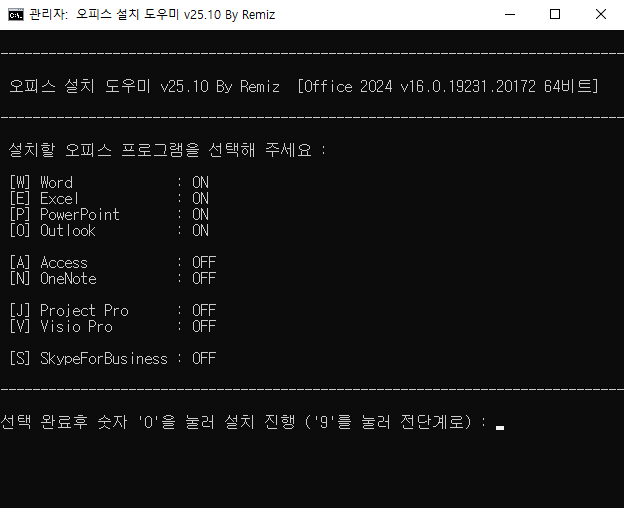Screen dimensions: 624x508
Task: Click the blinking cursor at input prompt
Action: click(499, 426)
